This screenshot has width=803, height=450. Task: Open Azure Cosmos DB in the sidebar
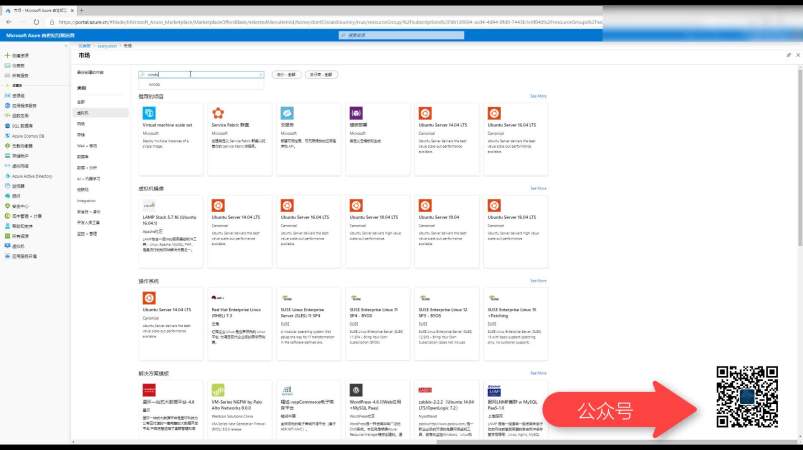pos(24,136)
